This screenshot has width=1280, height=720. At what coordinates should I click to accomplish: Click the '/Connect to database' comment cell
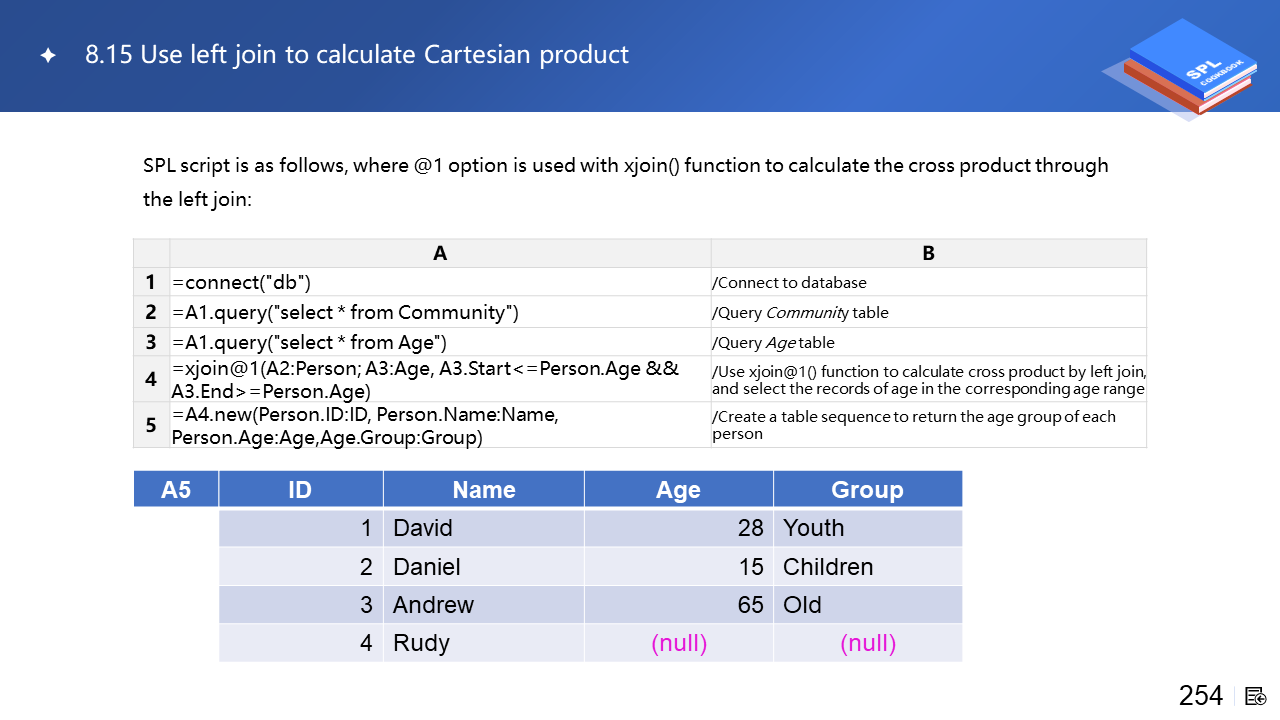click(x=928, y=283)
